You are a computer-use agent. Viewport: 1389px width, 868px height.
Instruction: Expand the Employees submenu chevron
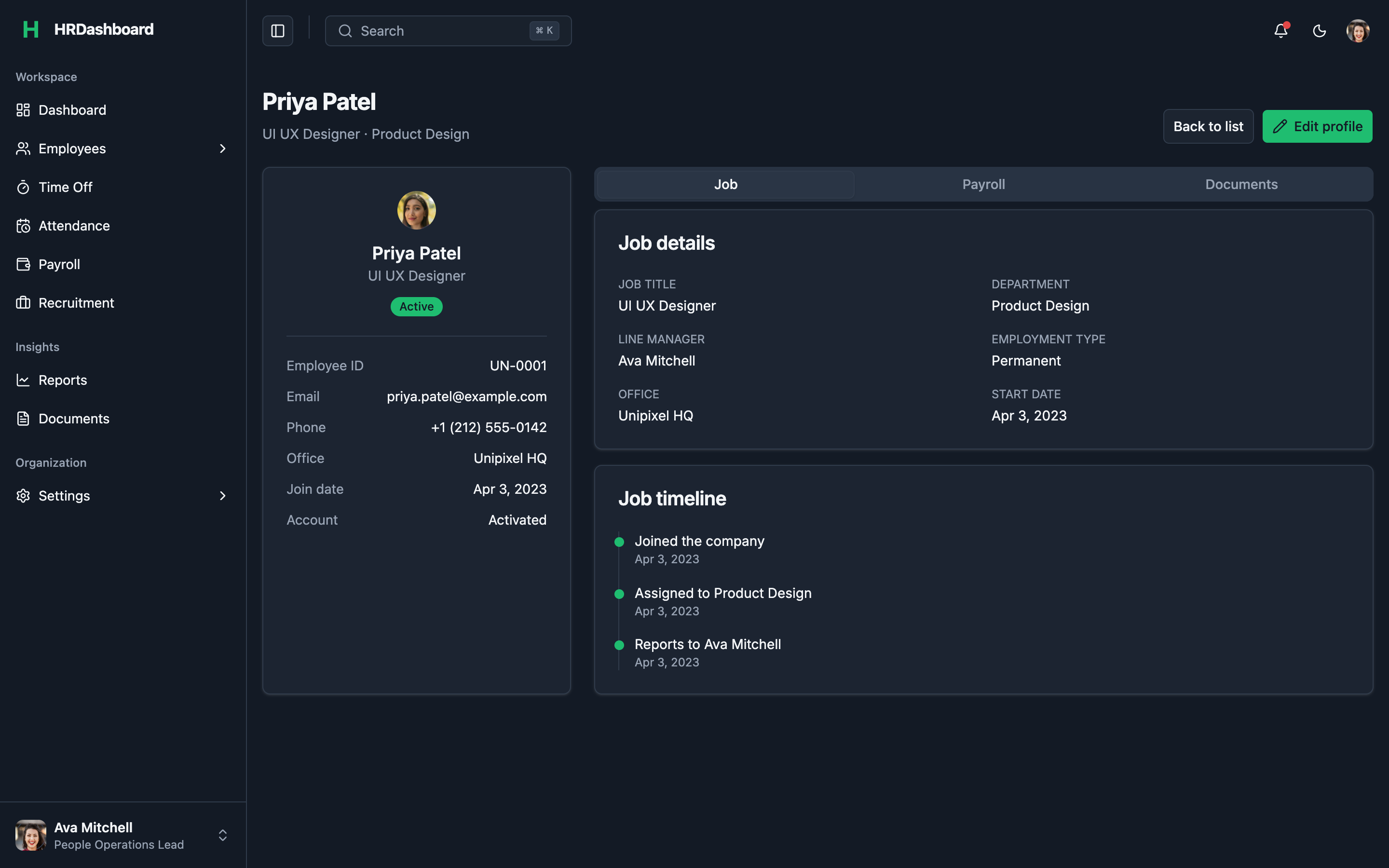tap(223, 149)
